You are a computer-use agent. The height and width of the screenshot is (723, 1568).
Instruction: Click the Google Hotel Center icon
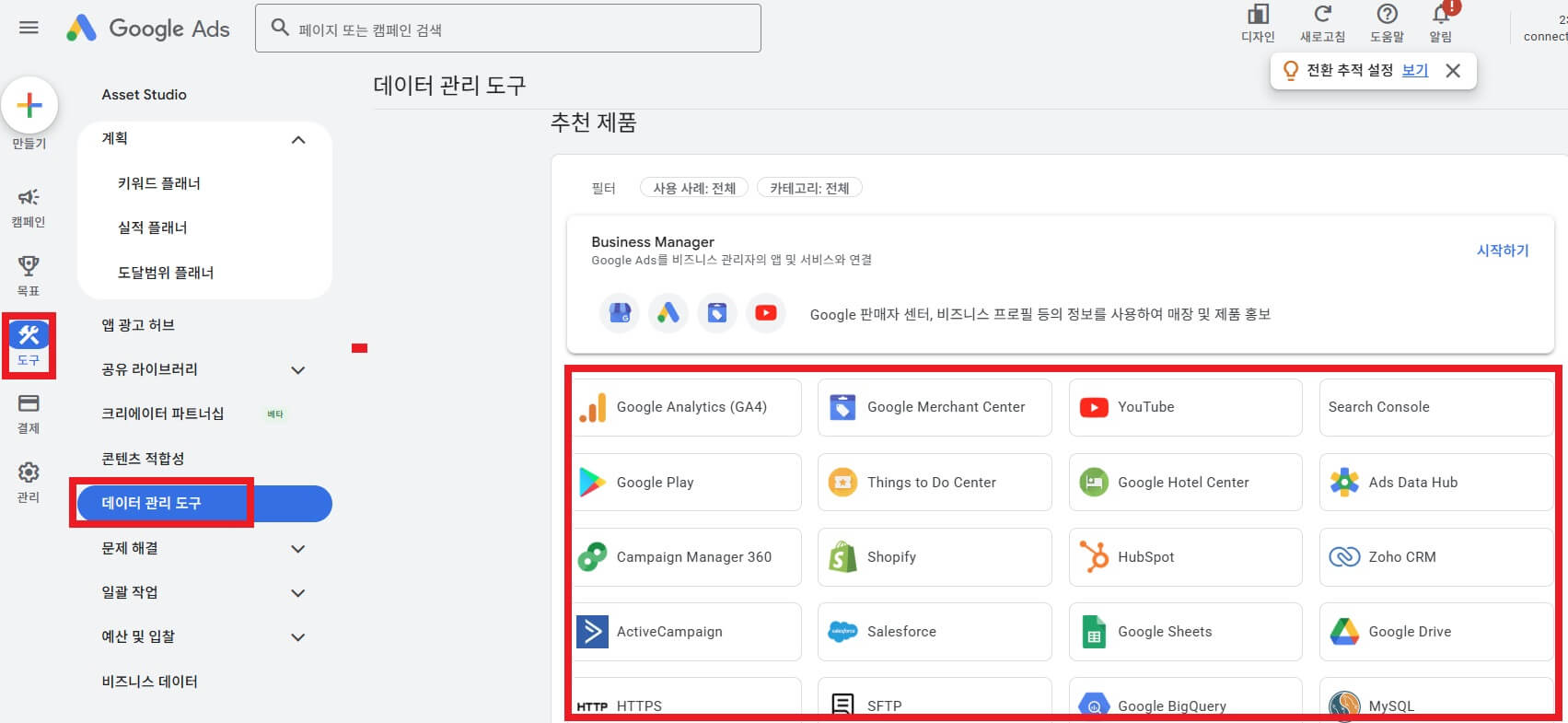click(x=1094, y=482)
